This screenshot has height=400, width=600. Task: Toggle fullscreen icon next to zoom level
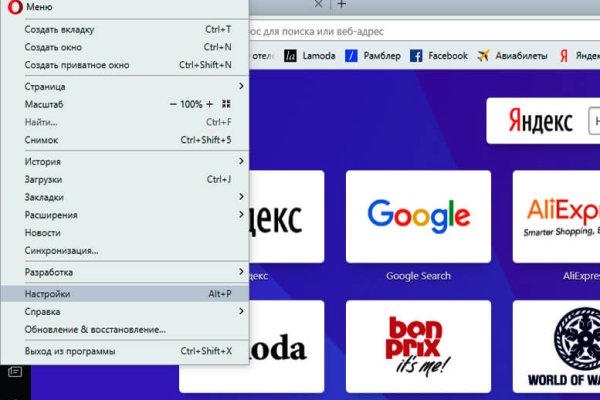point(226,104)
